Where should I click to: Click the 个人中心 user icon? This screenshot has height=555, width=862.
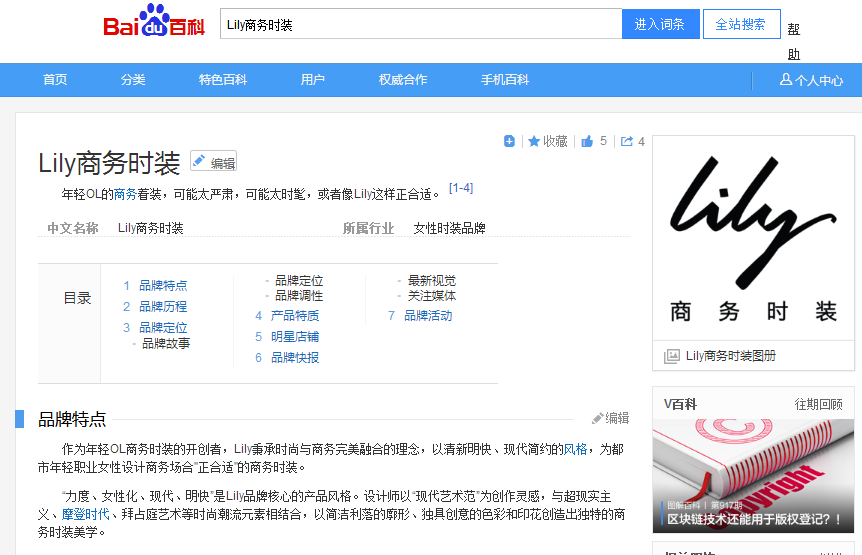(786, 80)
